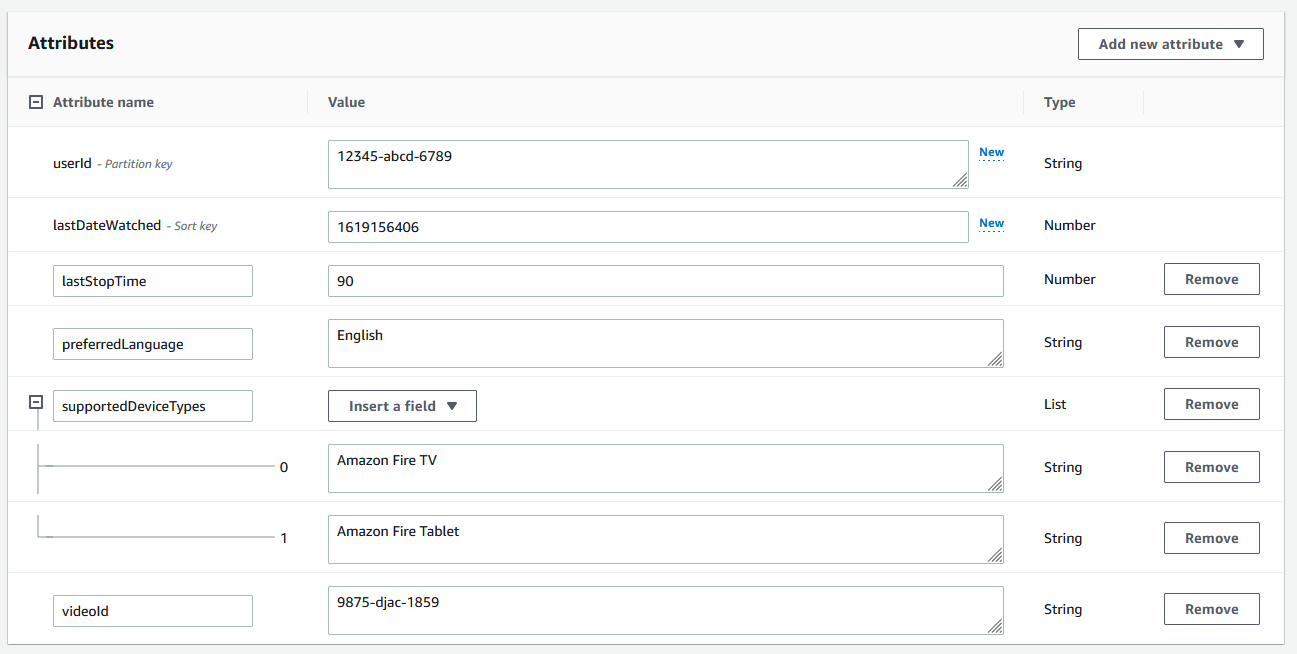Collapse all attributes using the header minus icon

click(x=36, y=101)
